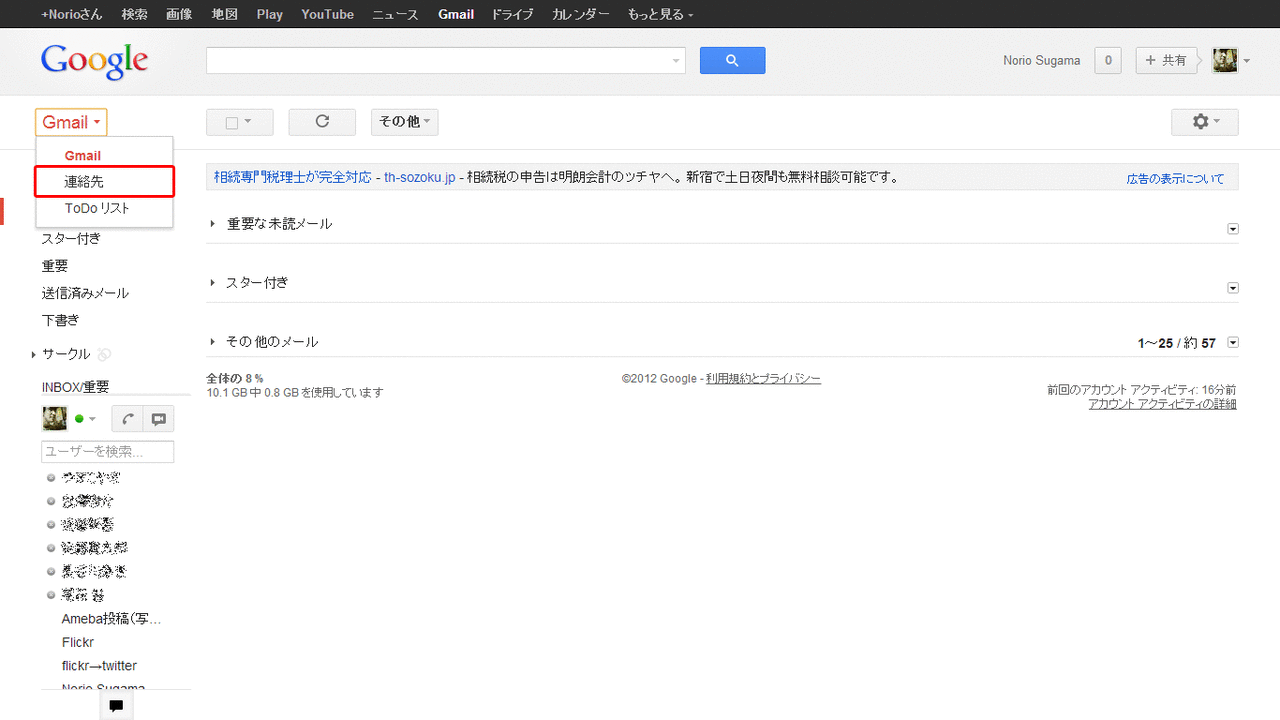Click 広告の表示について link
1280x720 pixels.
pos(1175,179)
